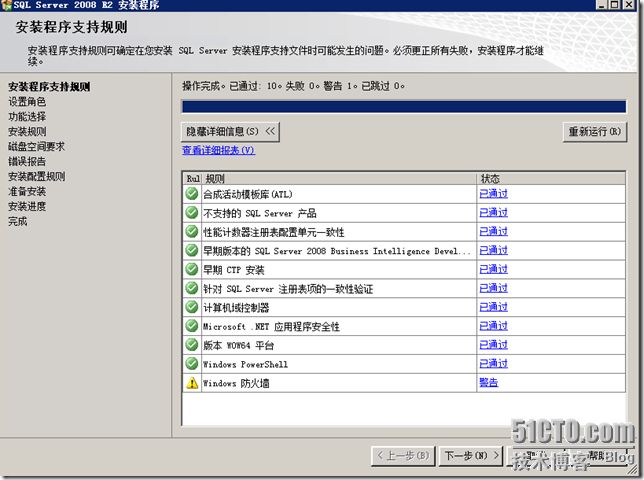Maximize the SQL Server setup window
The height and width of the screenshot is (480, 644).
coord(614,5)
